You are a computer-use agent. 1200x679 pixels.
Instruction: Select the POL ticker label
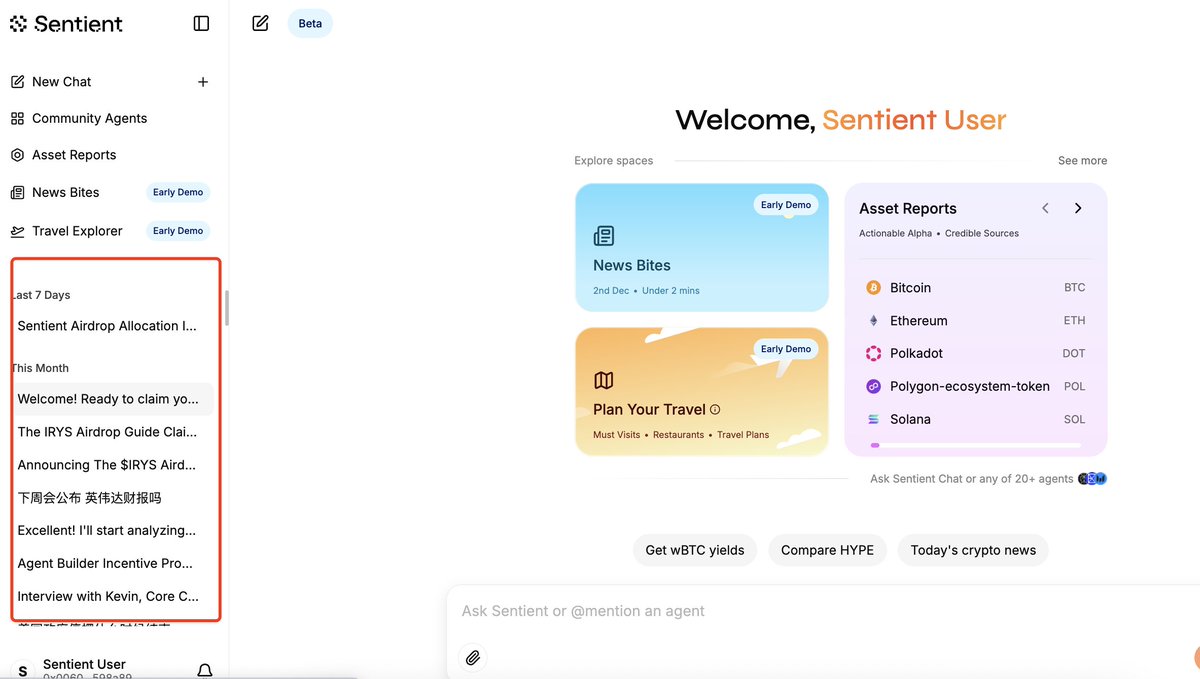pyautogui.click(x=1074, y=386)
